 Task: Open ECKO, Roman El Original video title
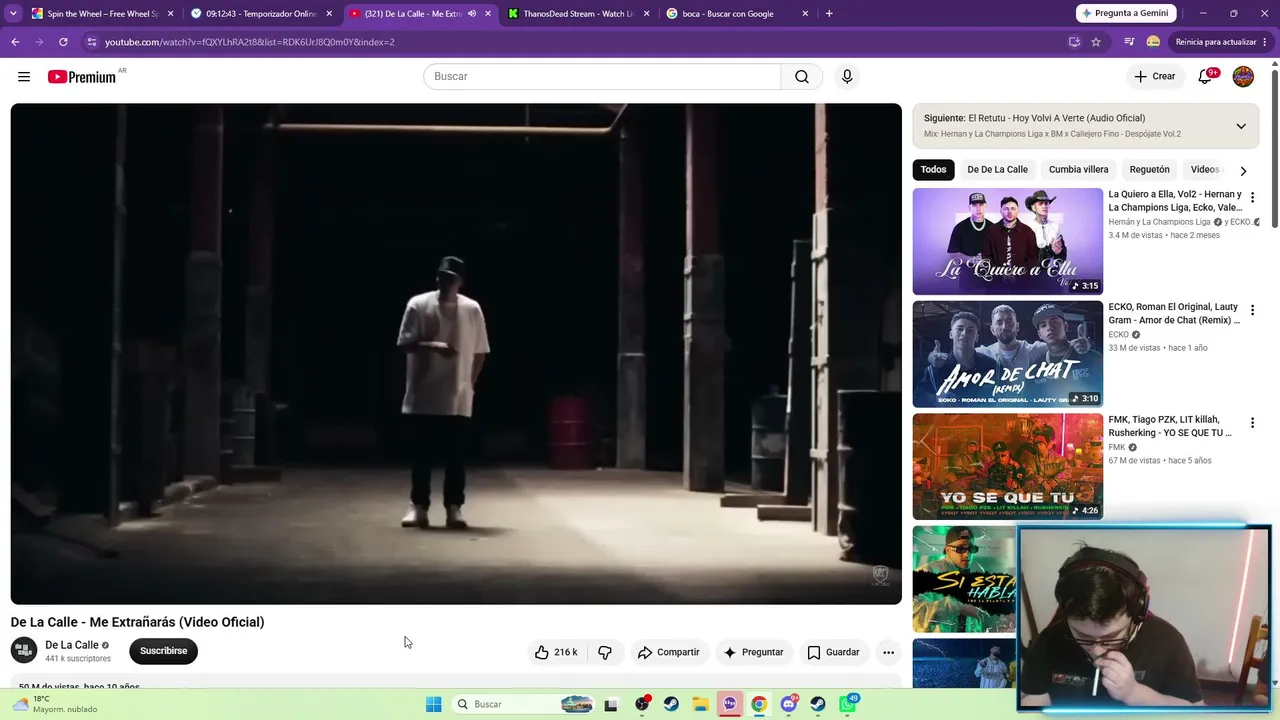(x=1174, y=313)
